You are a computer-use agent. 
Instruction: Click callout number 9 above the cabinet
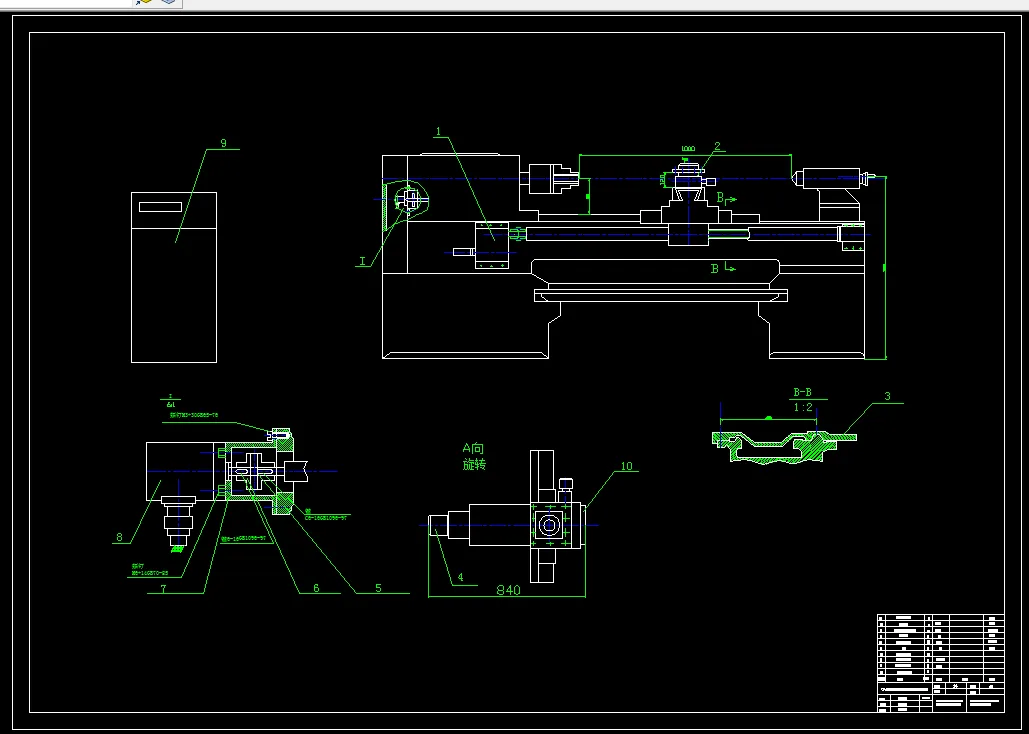pos(223,143)
